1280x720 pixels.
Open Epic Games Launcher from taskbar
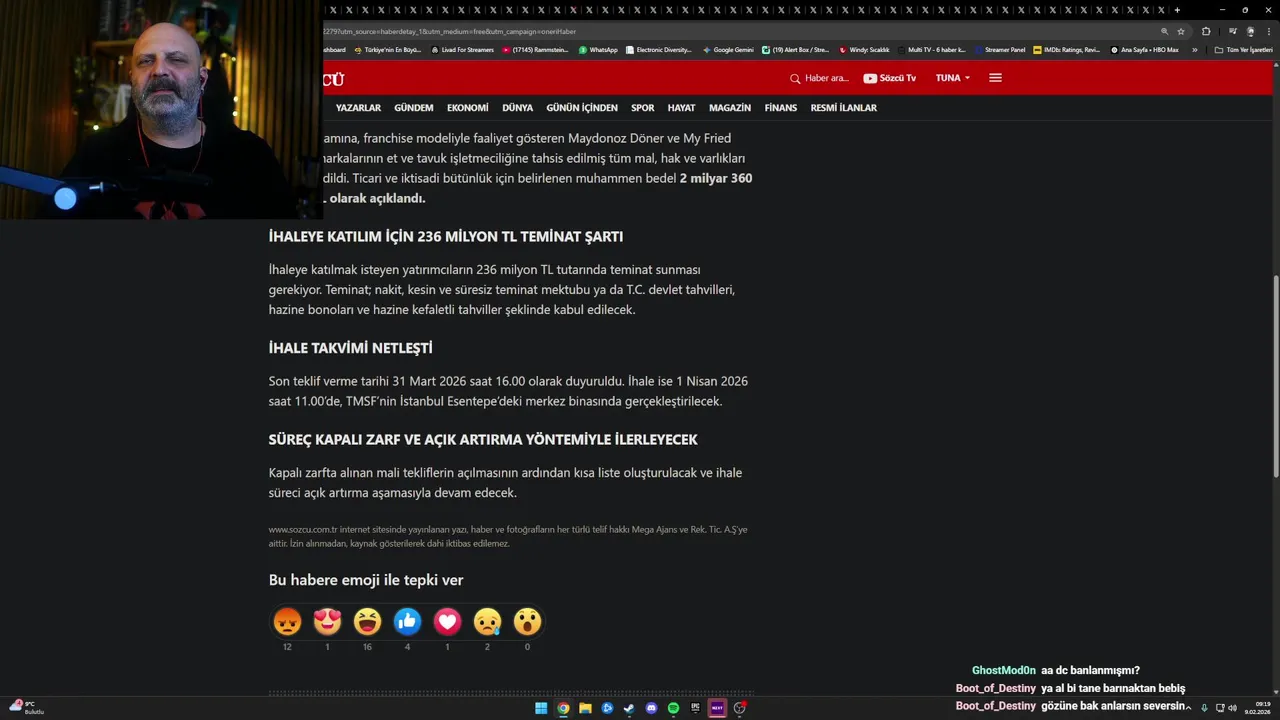[x=695, y=708]
